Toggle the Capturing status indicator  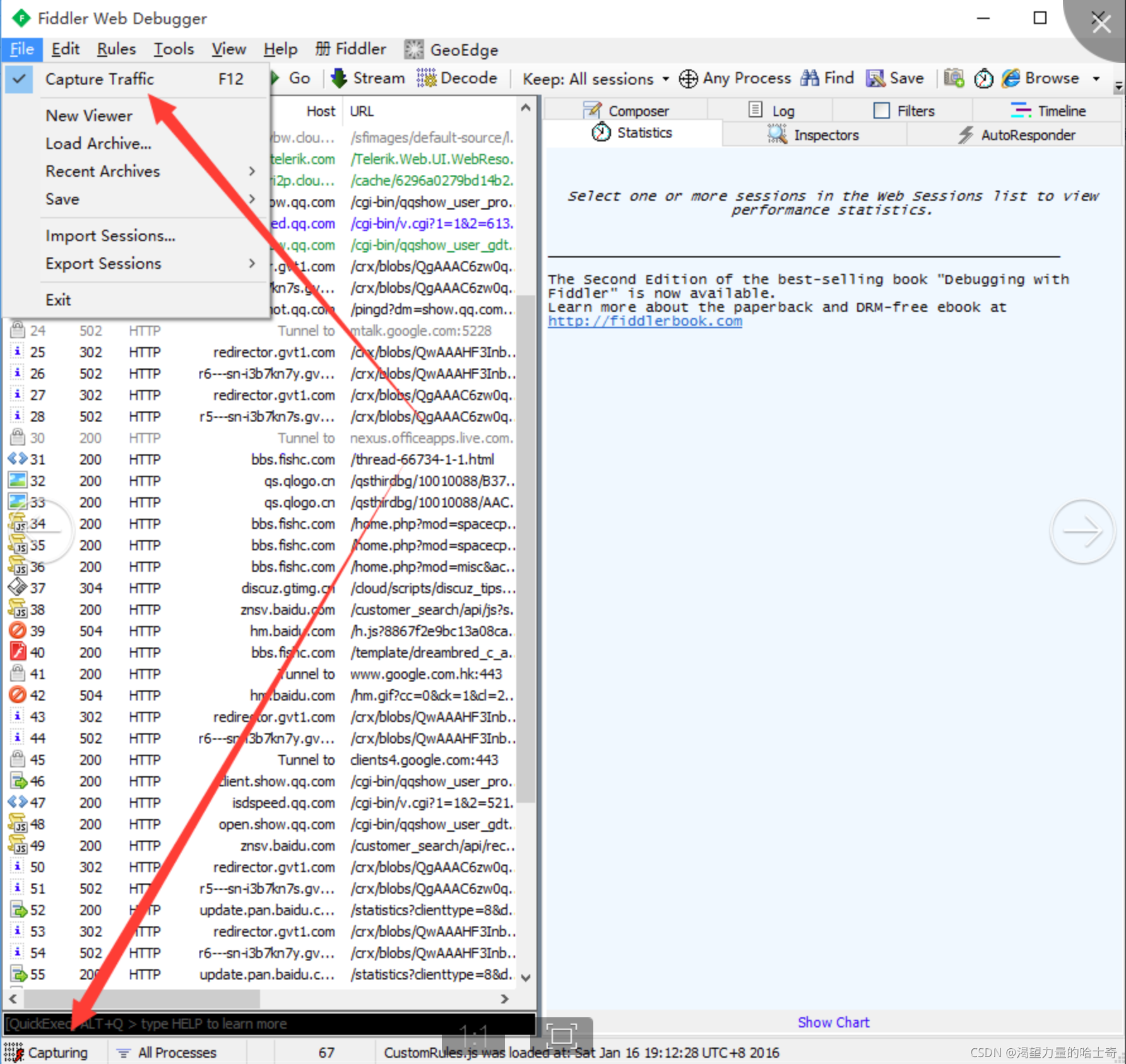(45, 1053)
